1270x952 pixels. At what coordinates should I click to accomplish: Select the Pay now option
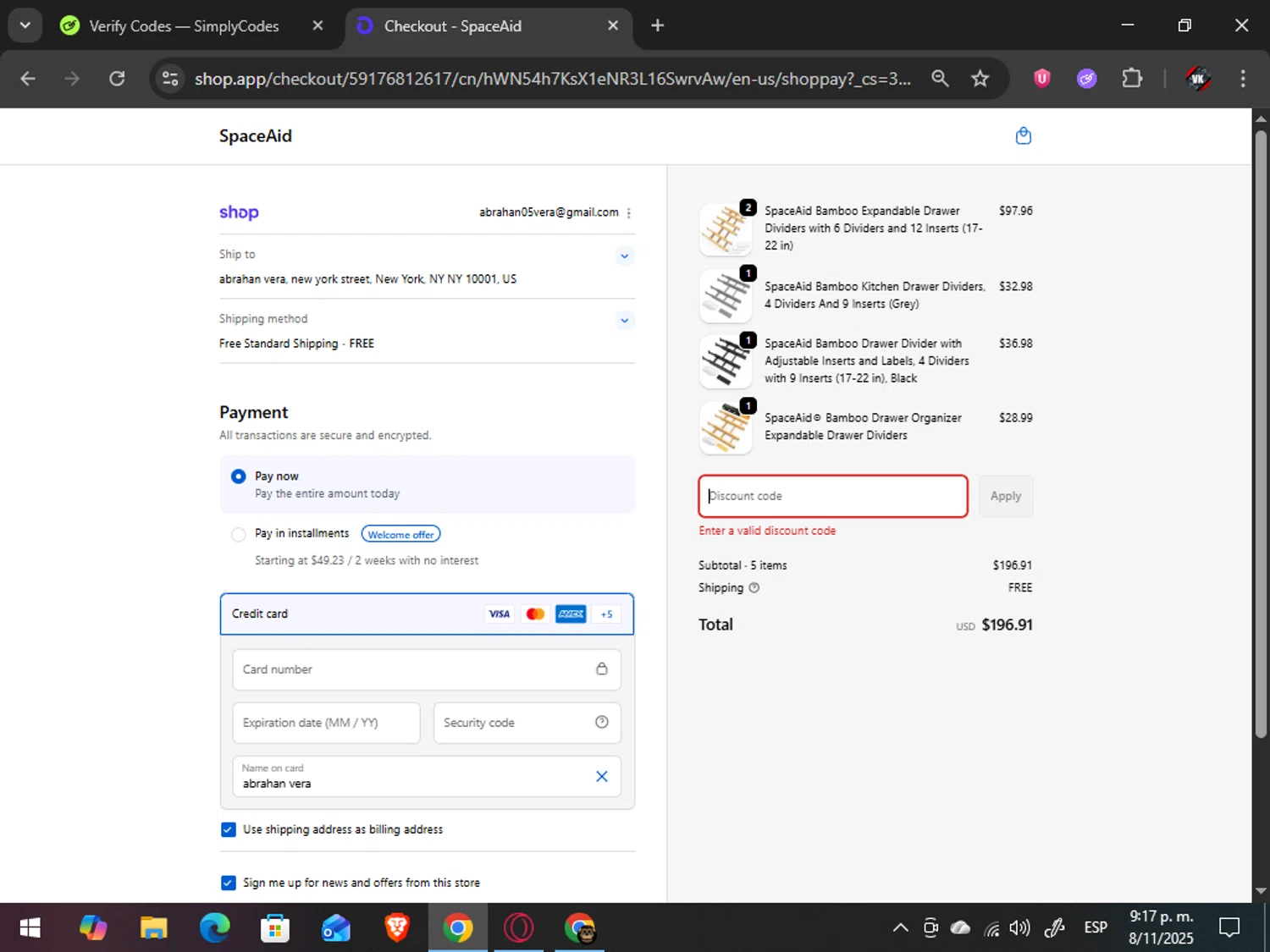point(239,476)
